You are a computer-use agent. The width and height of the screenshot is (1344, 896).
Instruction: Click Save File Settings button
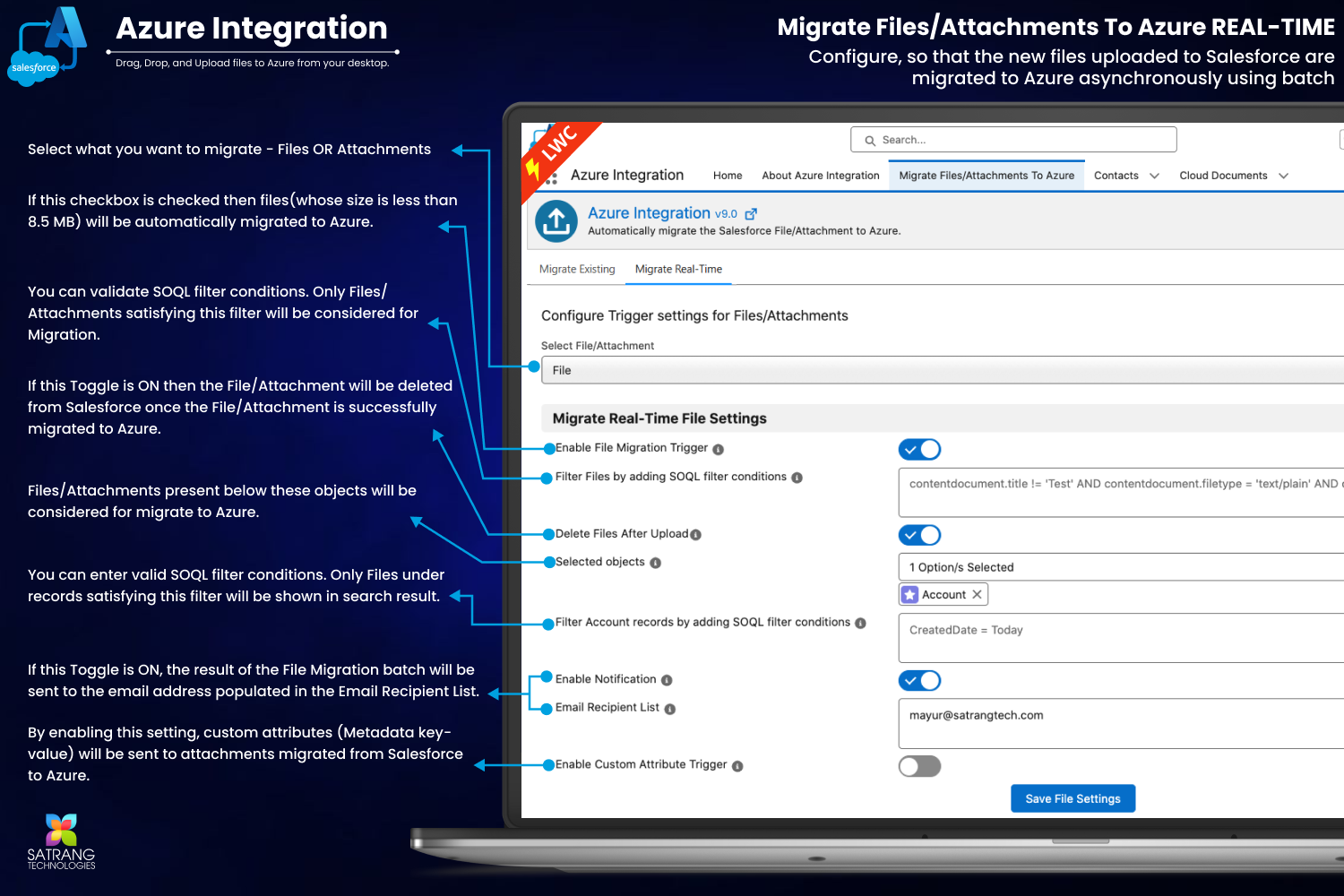pyautogui.click(x=1073, y=798)
